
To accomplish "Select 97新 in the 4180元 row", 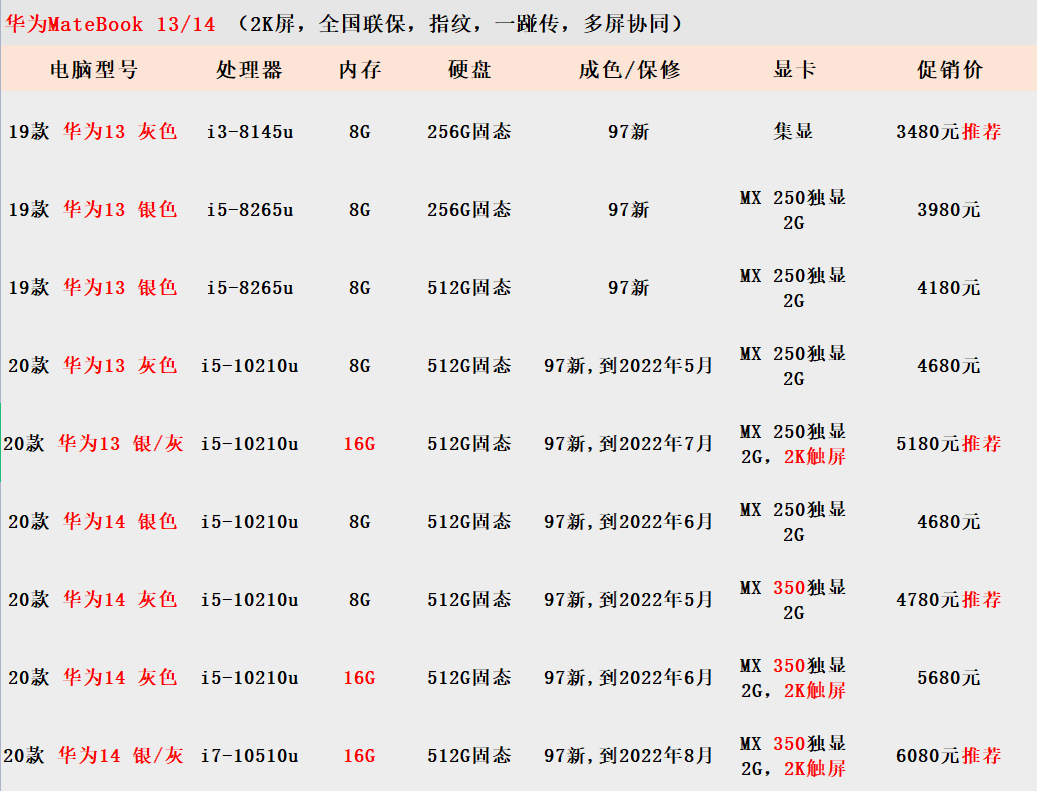I will 628,288.
